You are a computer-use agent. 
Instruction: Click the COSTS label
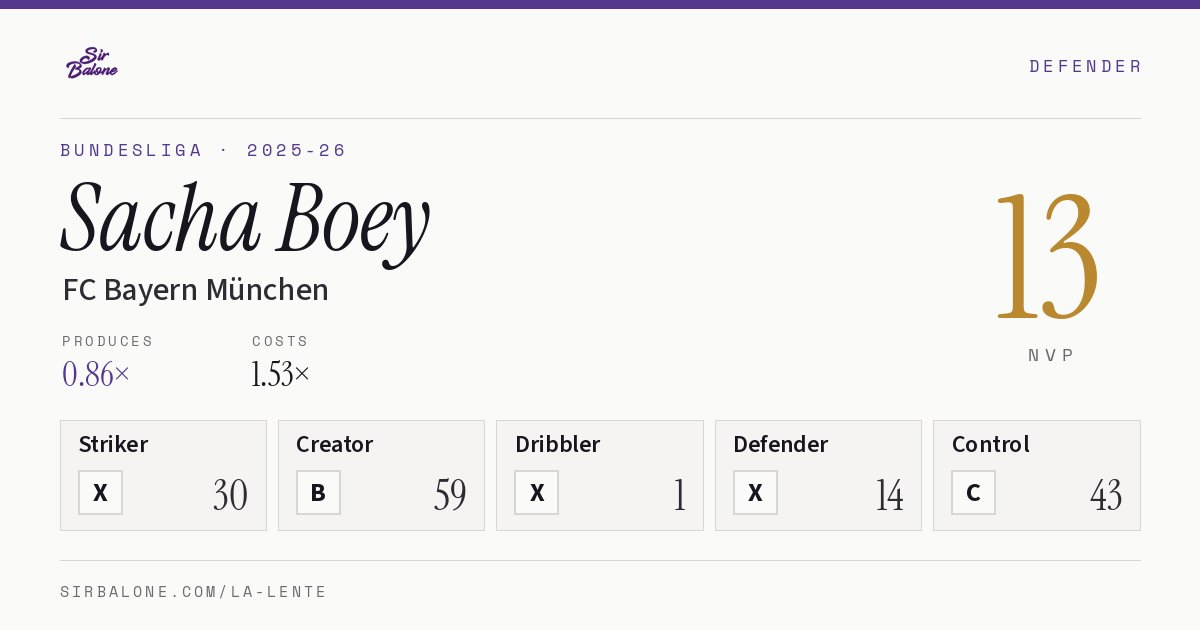coord(281,341)
